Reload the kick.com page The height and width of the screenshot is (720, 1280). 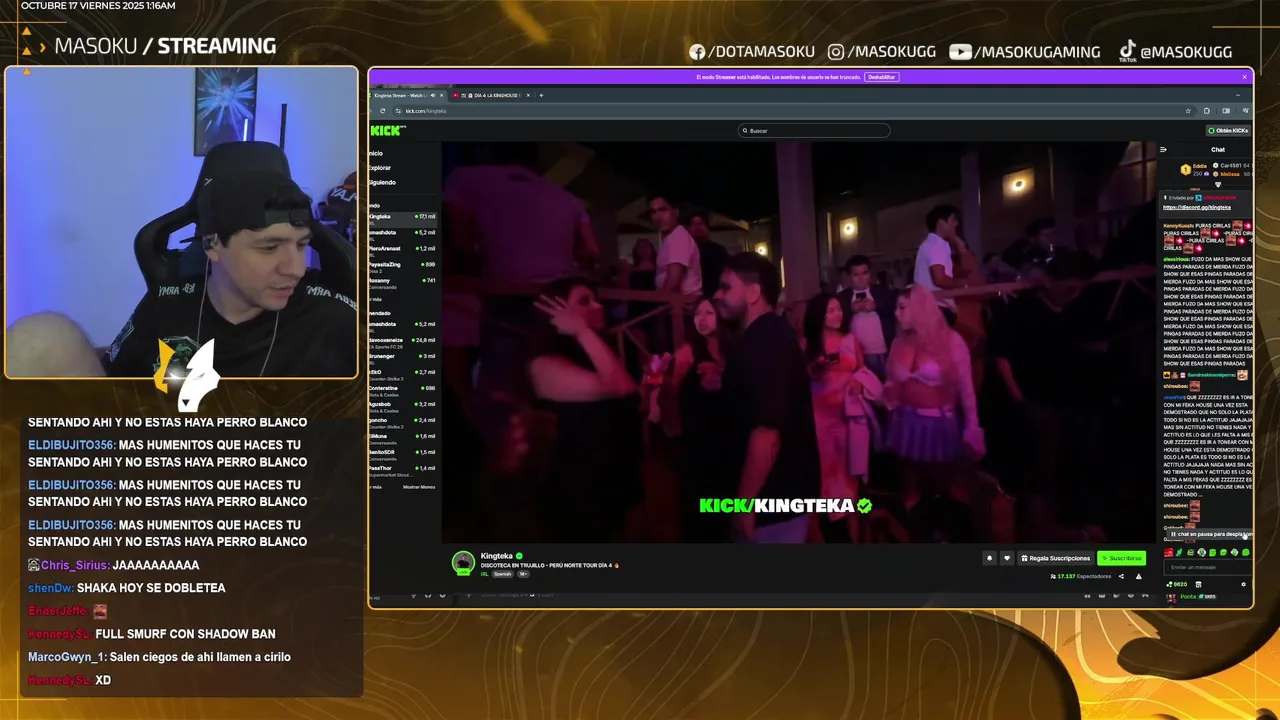point(382,111)
